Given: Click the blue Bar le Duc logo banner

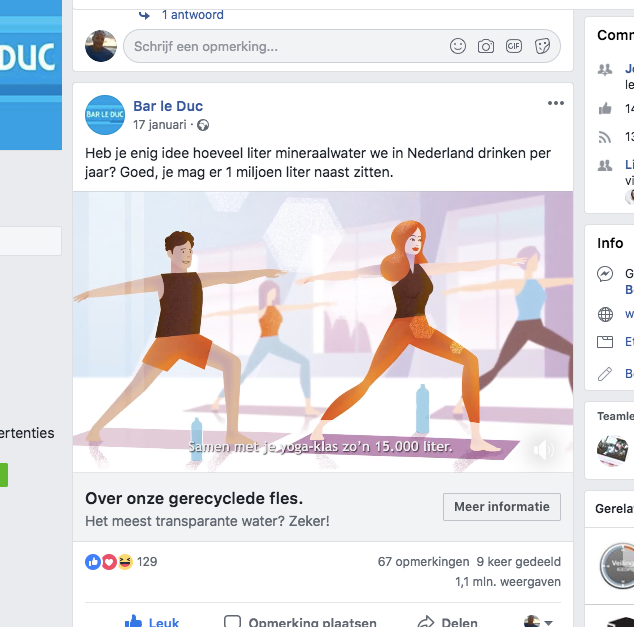Looking at the screenshot, I should pos(31,75).
